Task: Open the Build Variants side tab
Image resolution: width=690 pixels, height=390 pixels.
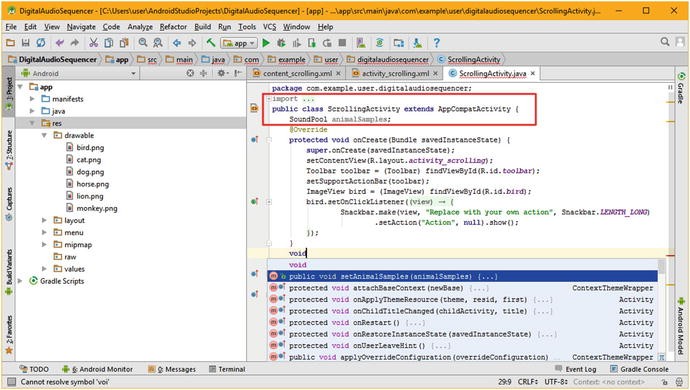Action: click(x=9, y=272)
